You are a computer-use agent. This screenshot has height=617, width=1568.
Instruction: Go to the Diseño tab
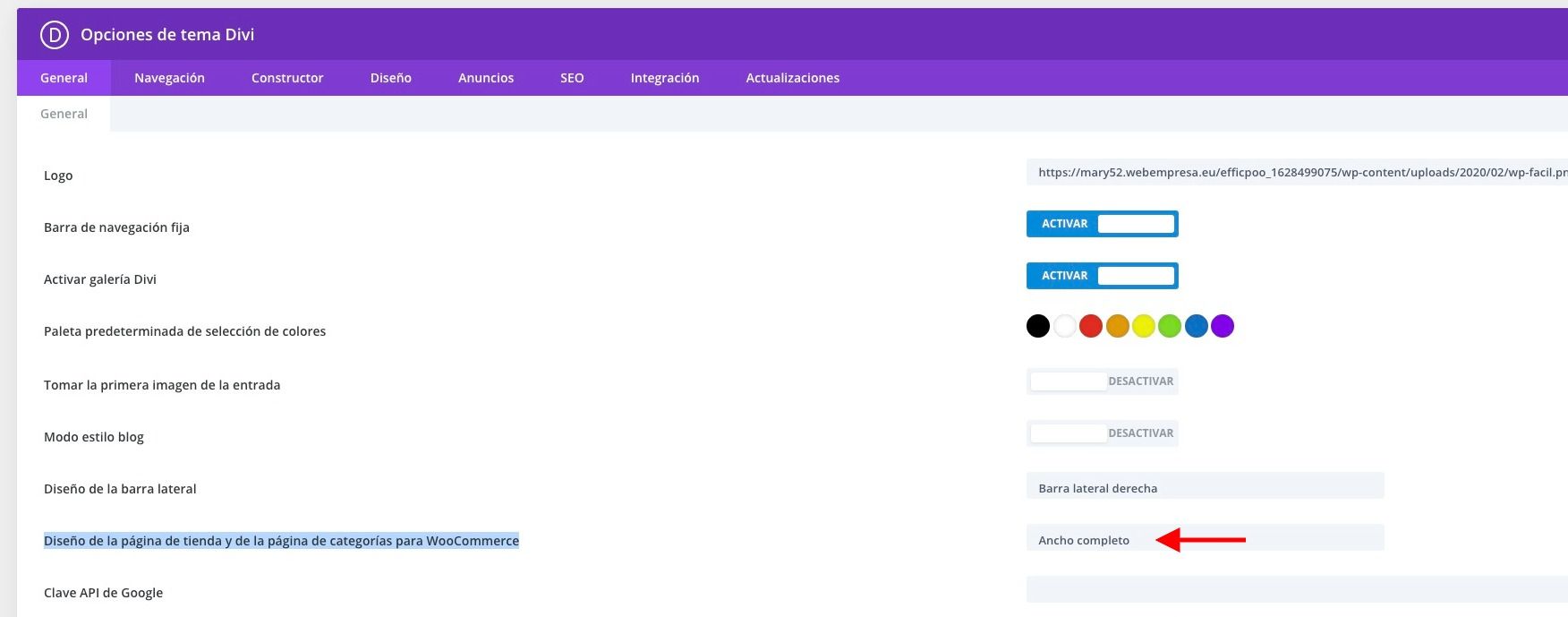click(391, 78)
